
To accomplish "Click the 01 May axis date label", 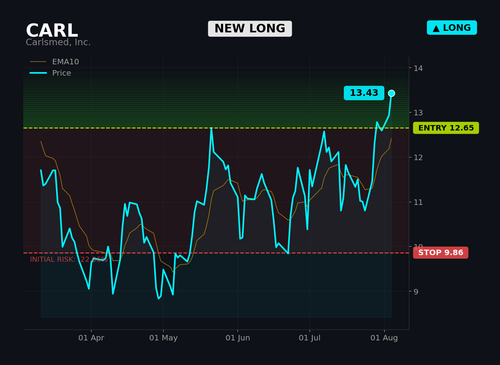I will 163,338.
